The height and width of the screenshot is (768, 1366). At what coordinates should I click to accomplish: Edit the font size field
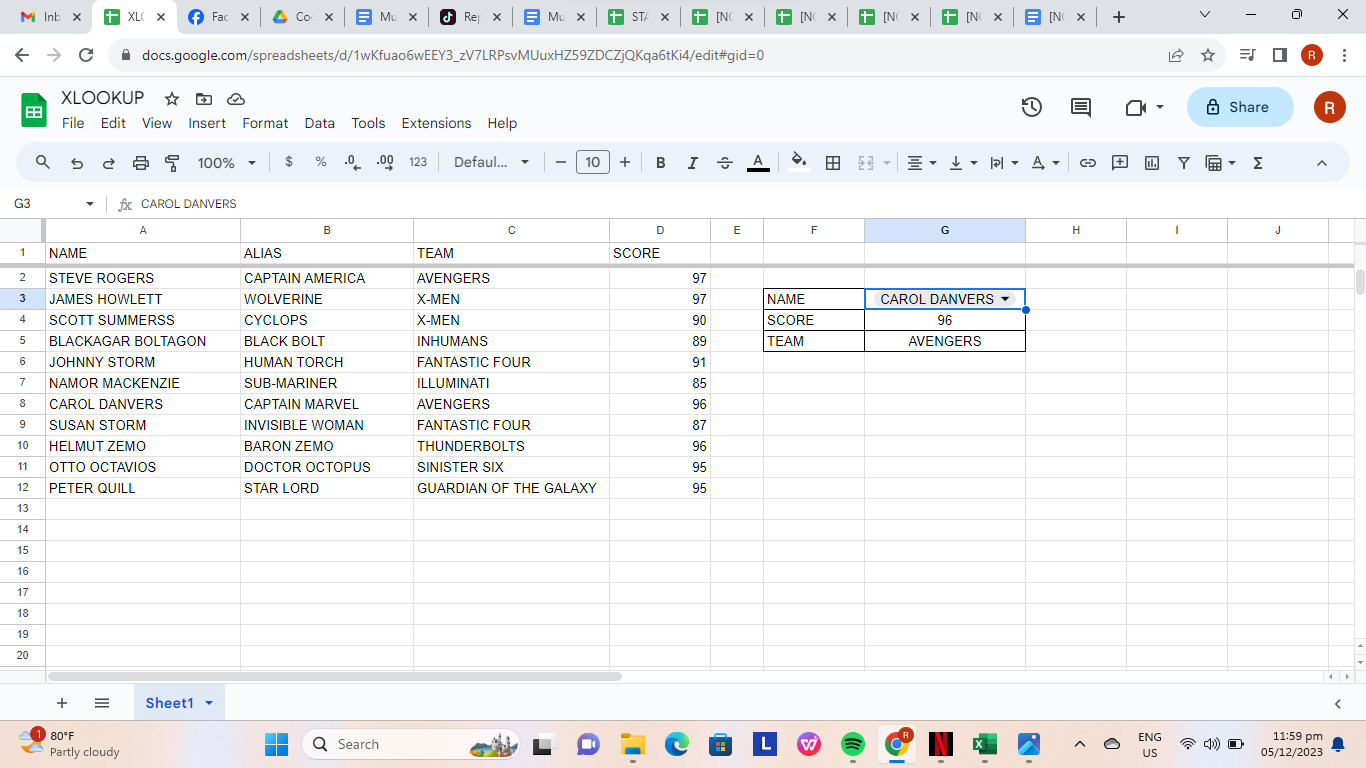click(x=593, y=162)
